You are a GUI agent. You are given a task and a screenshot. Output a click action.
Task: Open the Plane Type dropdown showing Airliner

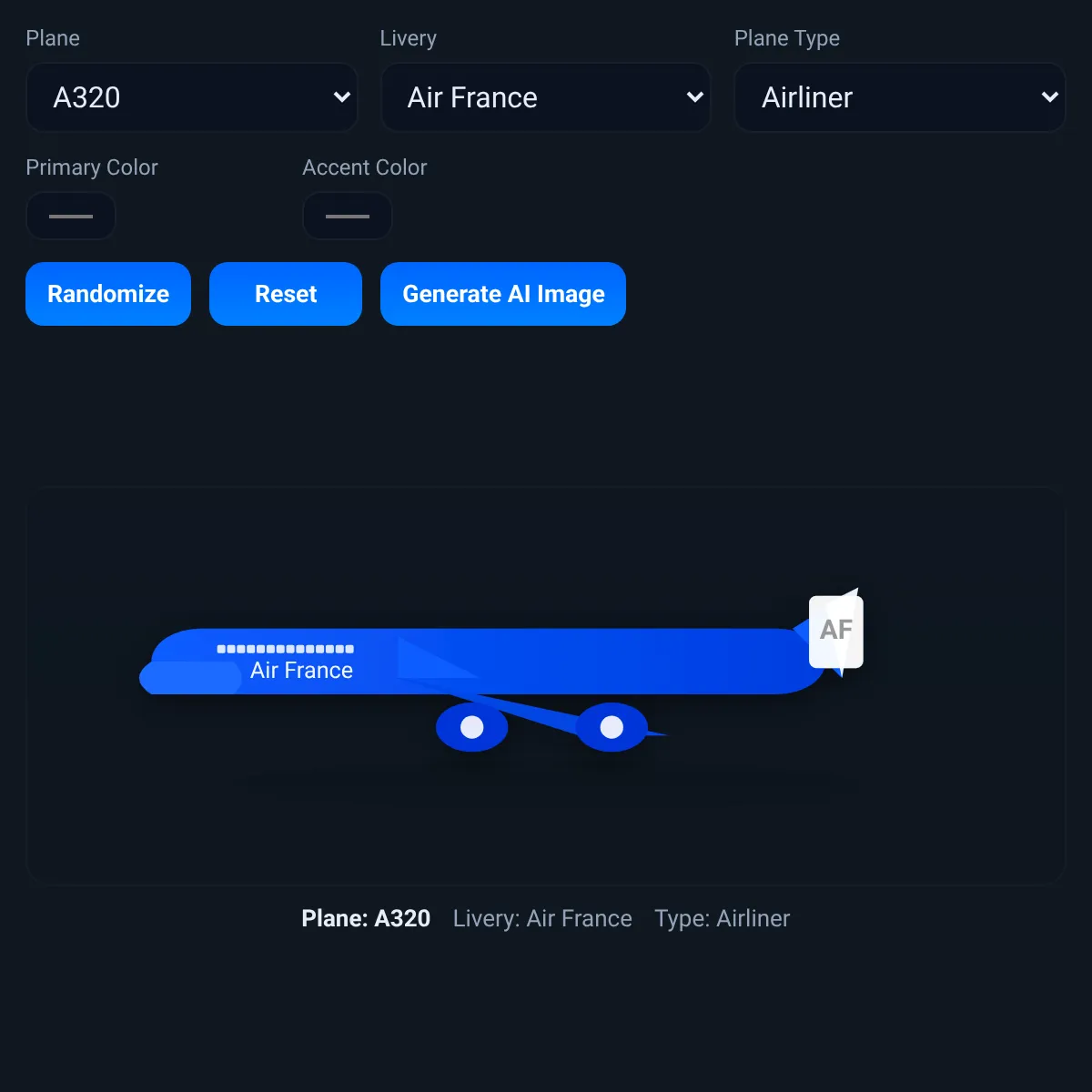pyautogui.click(x=900, y=97)
